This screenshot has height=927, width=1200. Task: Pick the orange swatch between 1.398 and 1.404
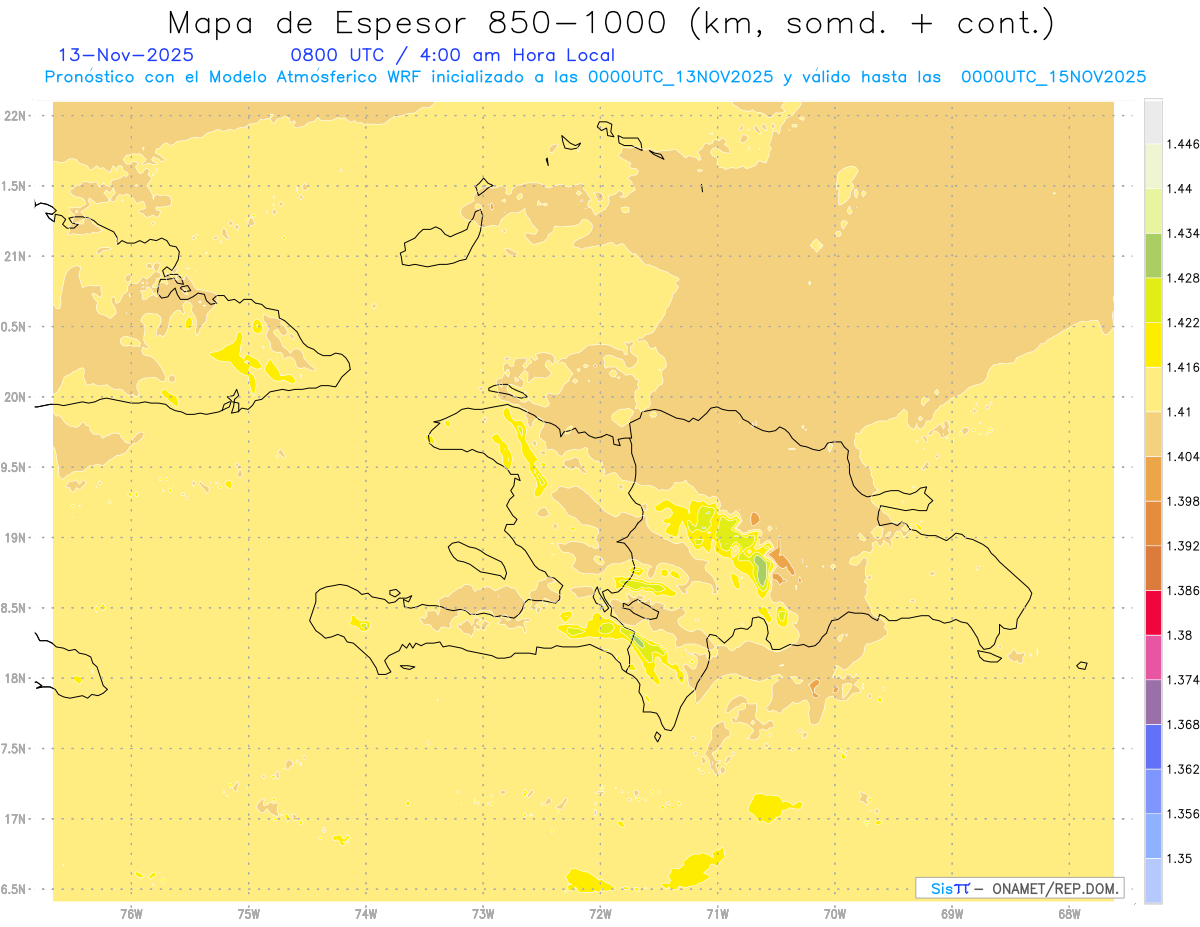[x=1153, y=479]
